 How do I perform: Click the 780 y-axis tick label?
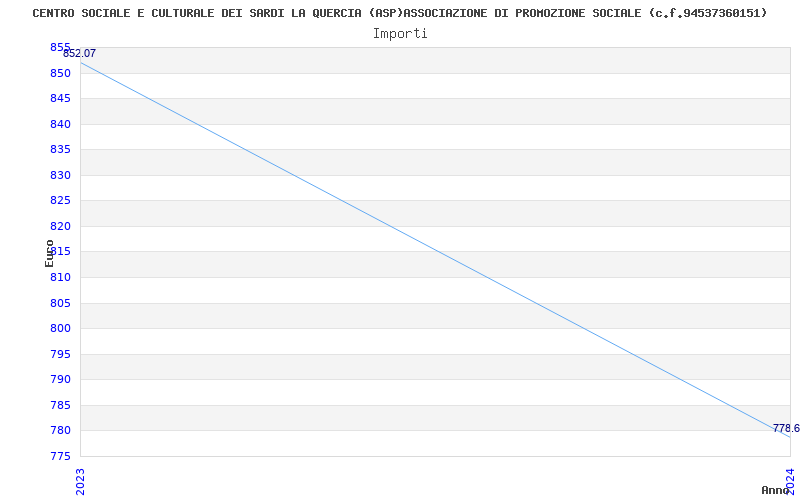pos(60,431)
